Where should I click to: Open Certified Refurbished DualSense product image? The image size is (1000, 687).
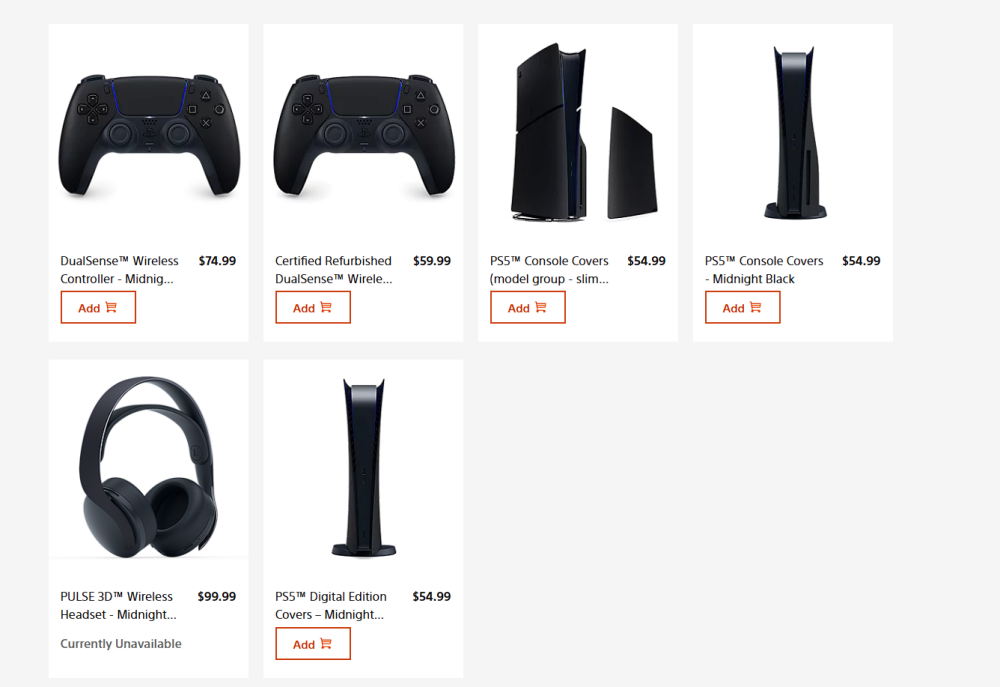pyautogui.click(x=364, y=135)
